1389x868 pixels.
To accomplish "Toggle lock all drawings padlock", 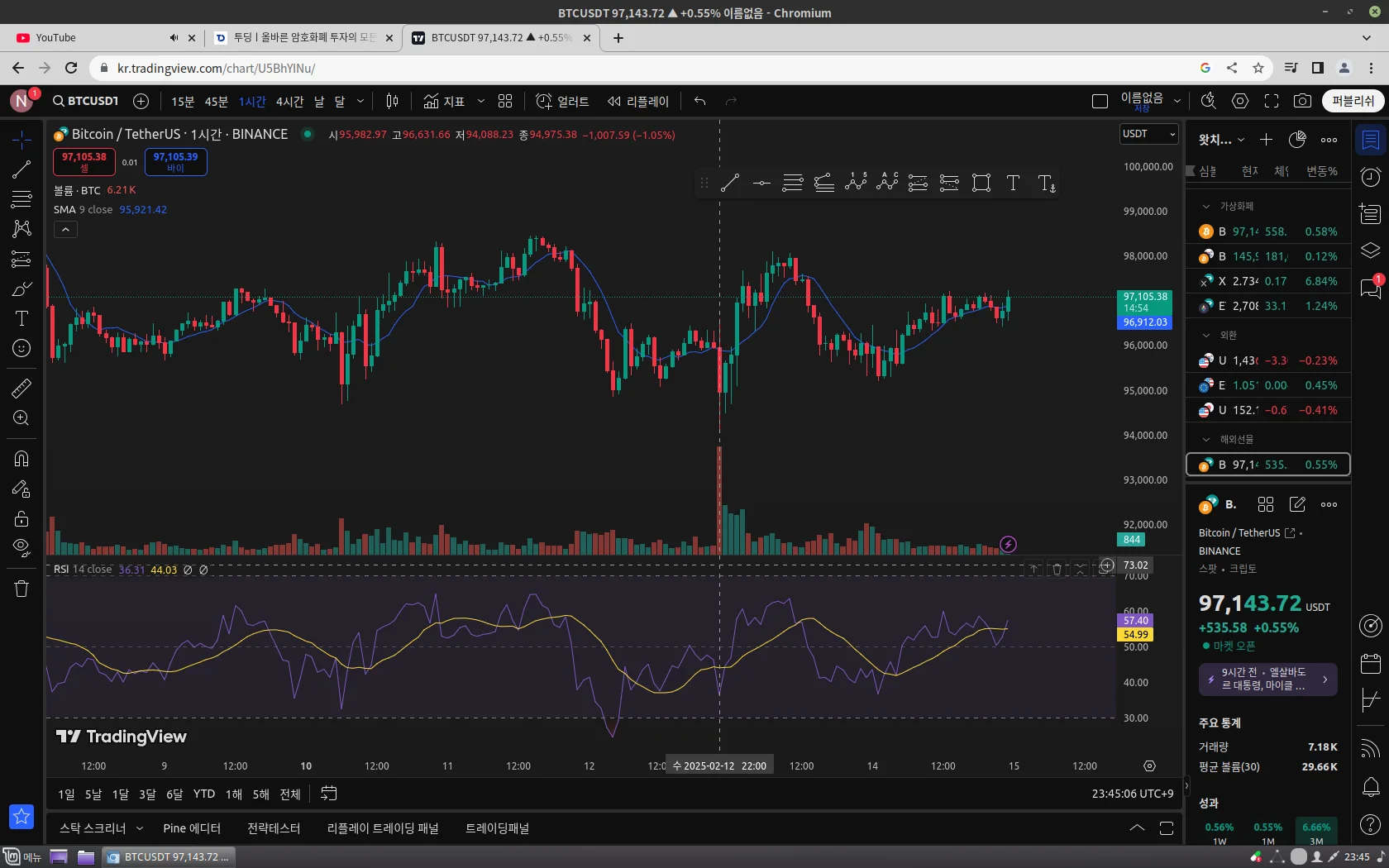I will tap(21, 518).
